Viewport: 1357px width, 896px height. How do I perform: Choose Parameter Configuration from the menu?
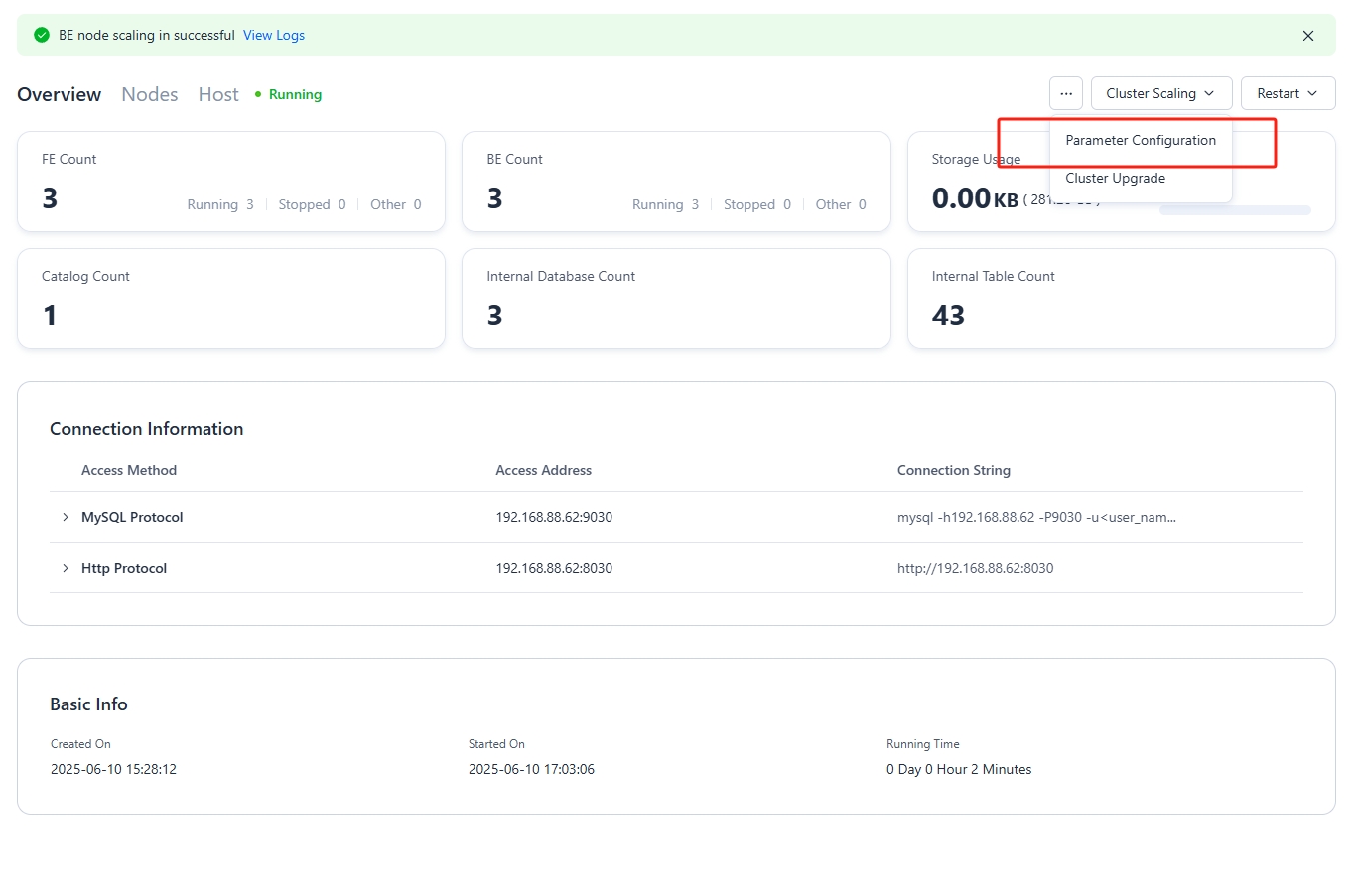(x=1140, y=141)
